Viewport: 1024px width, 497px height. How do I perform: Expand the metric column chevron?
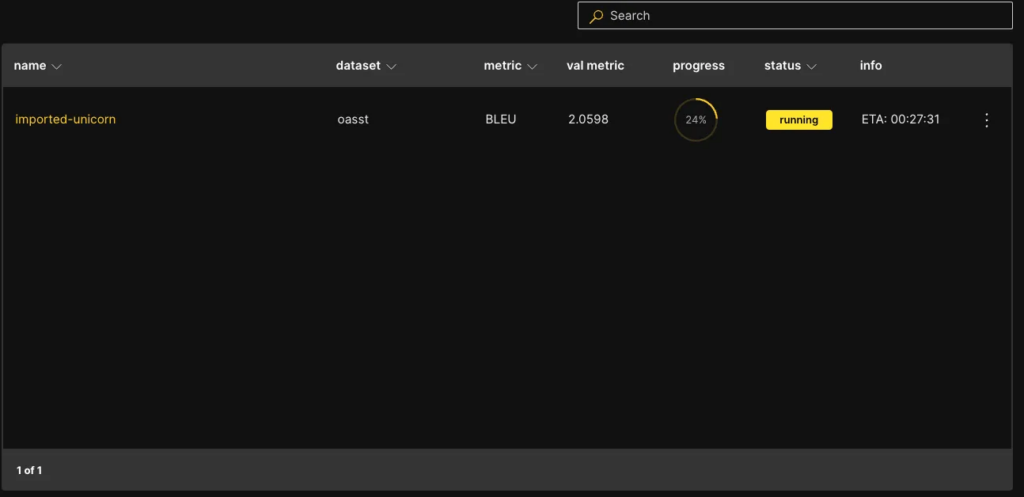click(x=533, y=67)
